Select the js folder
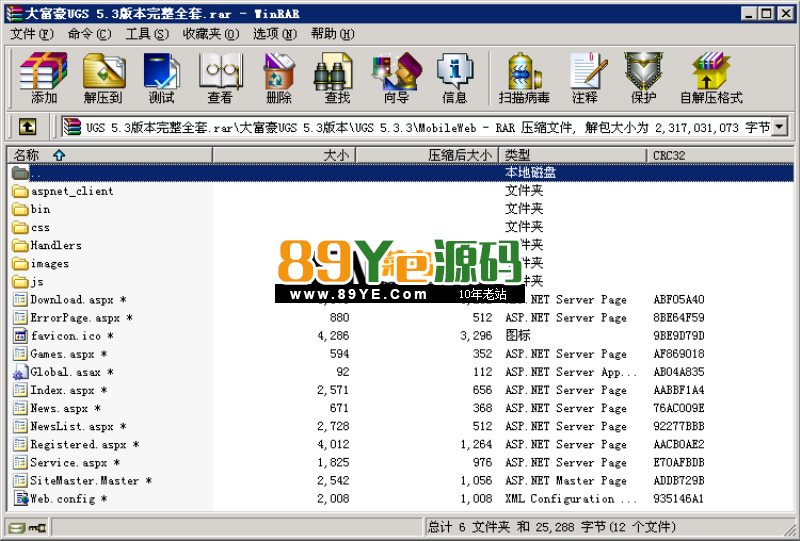The width and height of the screenshot is (800, 541). pyautogui.click(x=28, y=282)
